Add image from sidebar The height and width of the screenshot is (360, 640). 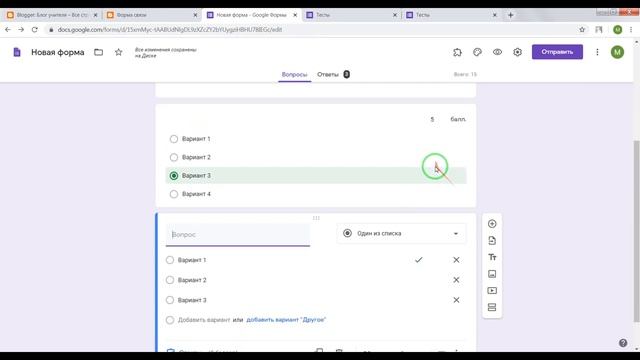(x=492, y=274)
